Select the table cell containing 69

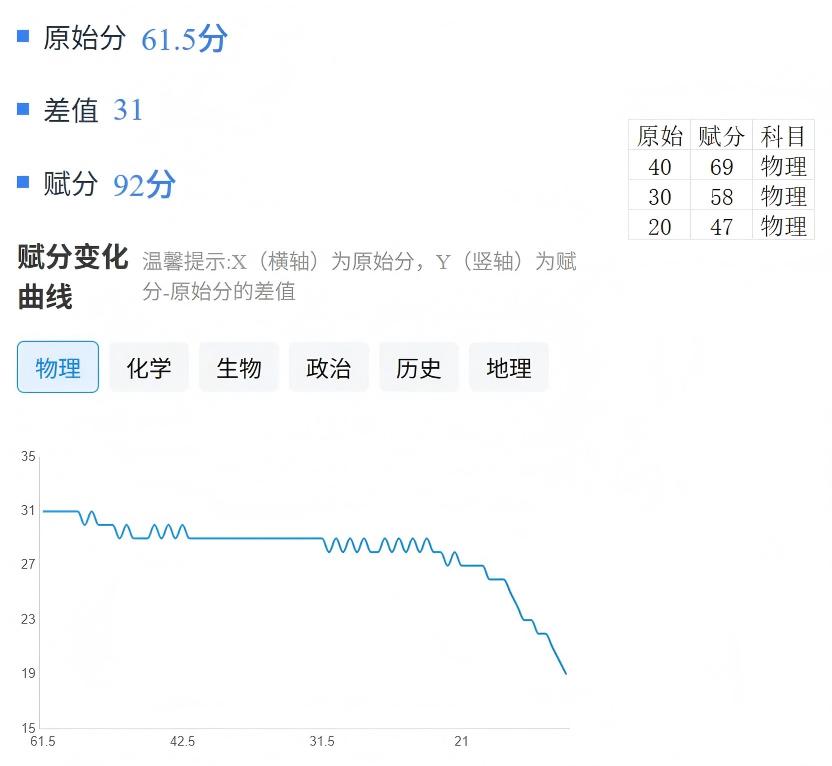pyautogui.click(x=721, y=166)
